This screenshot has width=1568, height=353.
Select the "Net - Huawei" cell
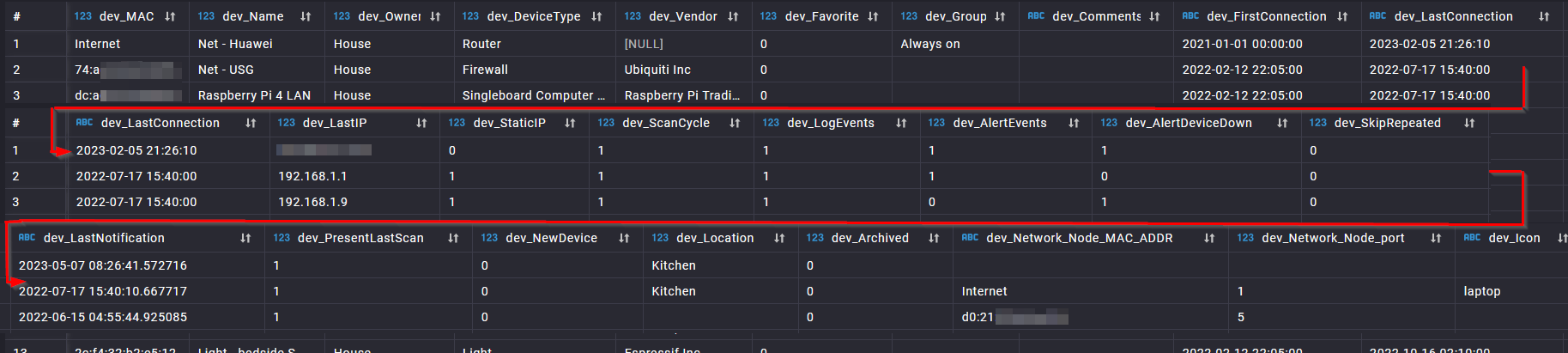click(x=235, y=44)
